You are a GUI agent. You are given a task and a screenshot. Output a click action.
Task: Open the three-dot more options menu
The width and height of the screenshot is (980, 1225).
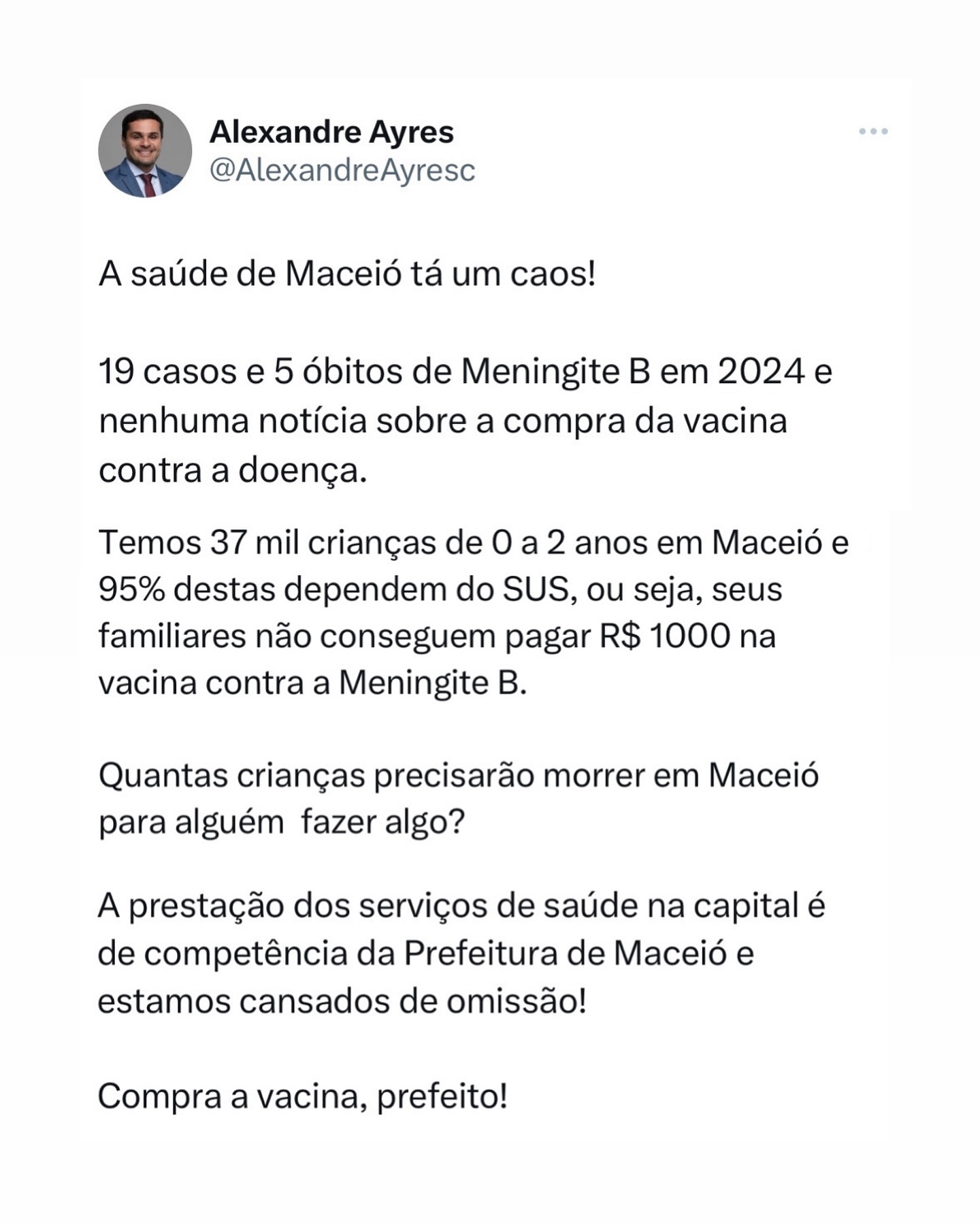click(x=873, y=131)
